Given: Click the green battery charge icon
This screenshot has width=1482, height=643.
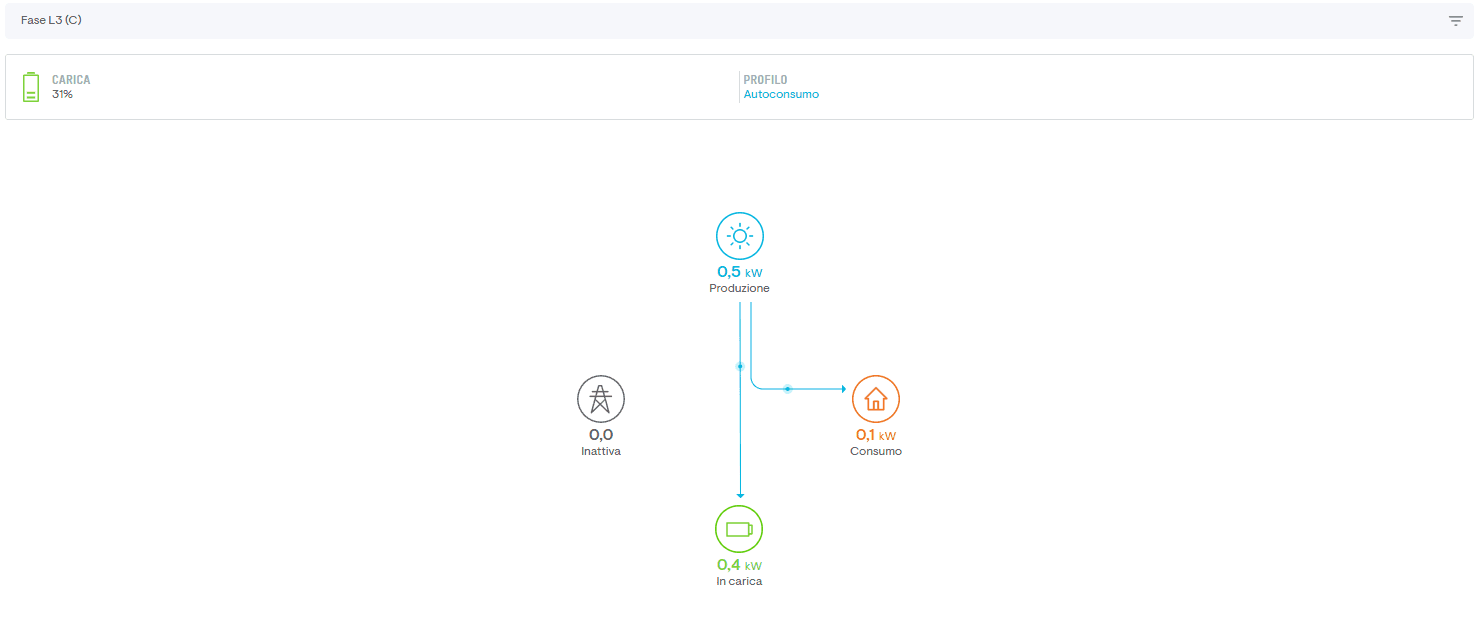Looking at the screenshot, I should pos(31,87).
